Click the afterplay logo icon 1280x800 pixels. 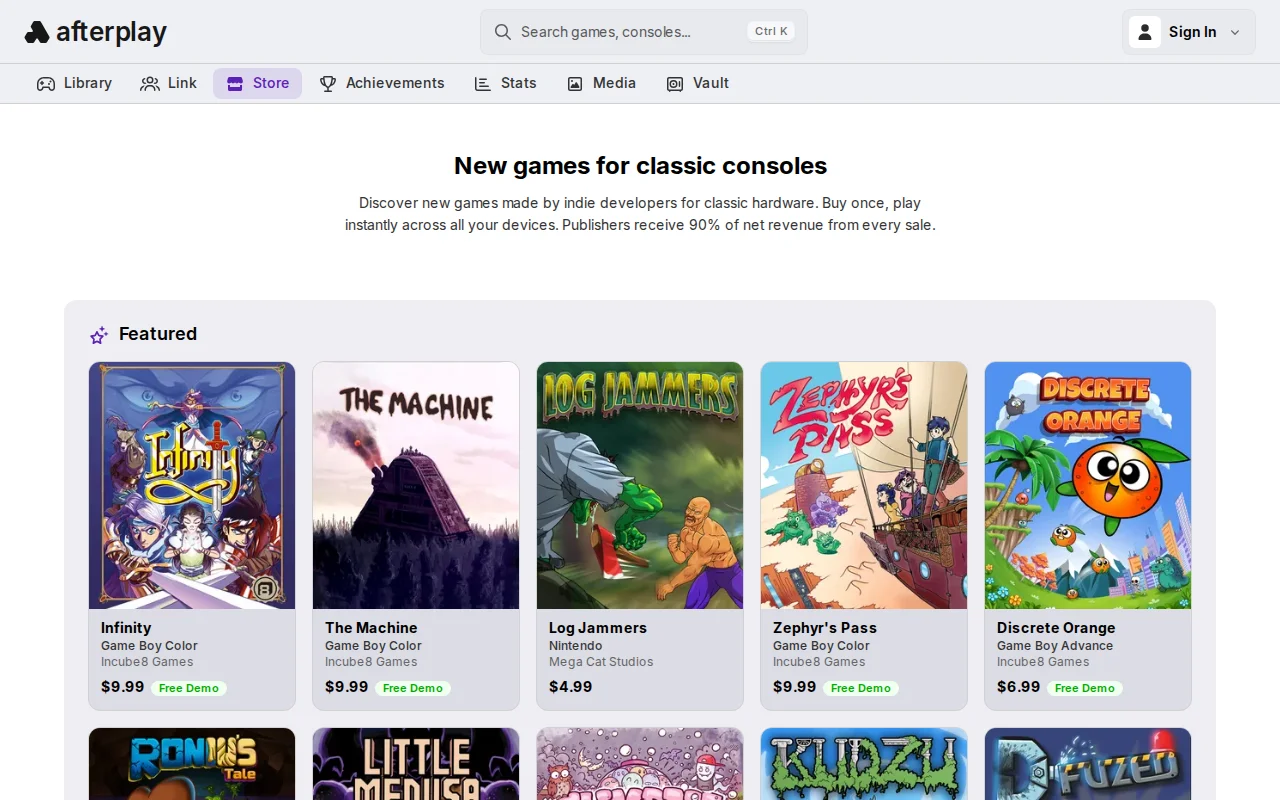point(37,32)
